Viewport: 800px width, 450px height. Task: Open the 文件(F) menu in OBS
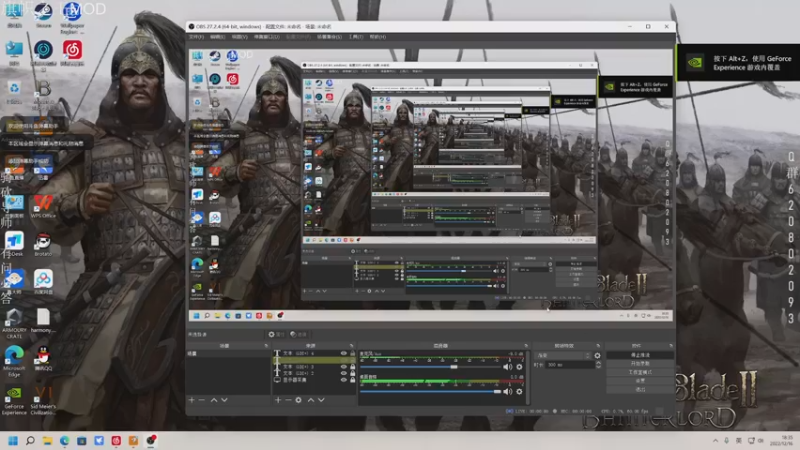coord(196,37)
